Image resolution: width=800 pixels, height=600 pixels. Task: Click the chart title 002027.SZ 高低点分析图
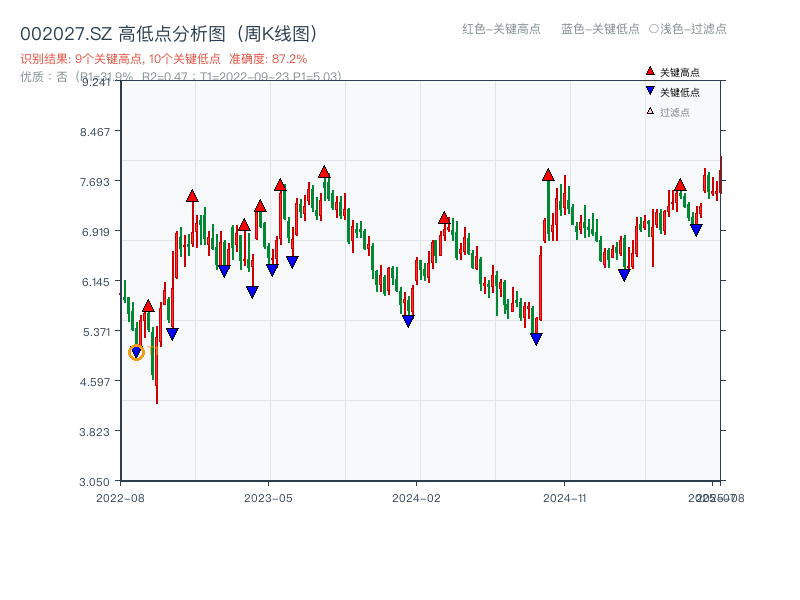(x=168, y=34)
